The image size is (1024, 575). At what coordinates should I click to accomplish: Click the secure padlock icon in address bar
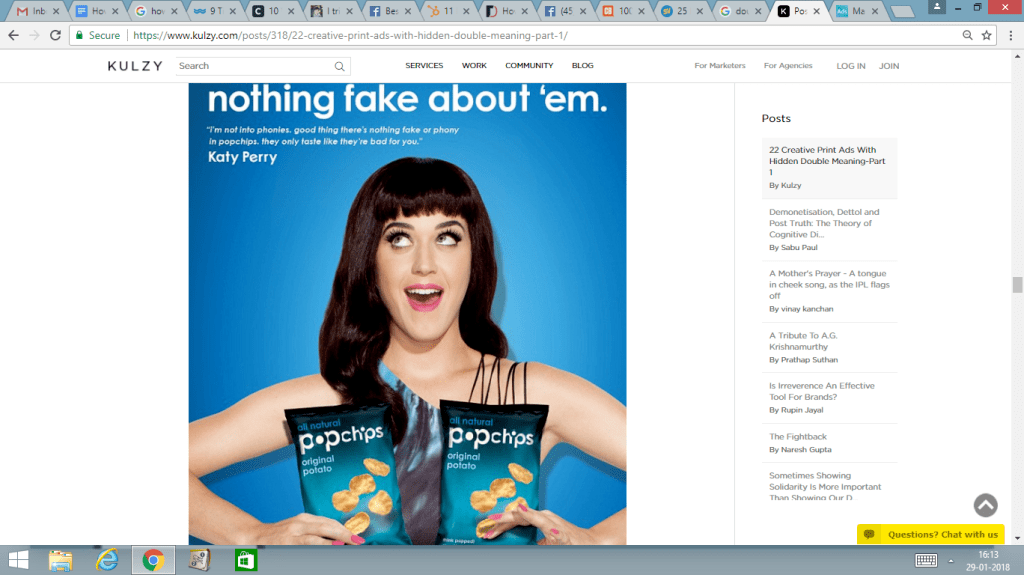pos(79,35)
